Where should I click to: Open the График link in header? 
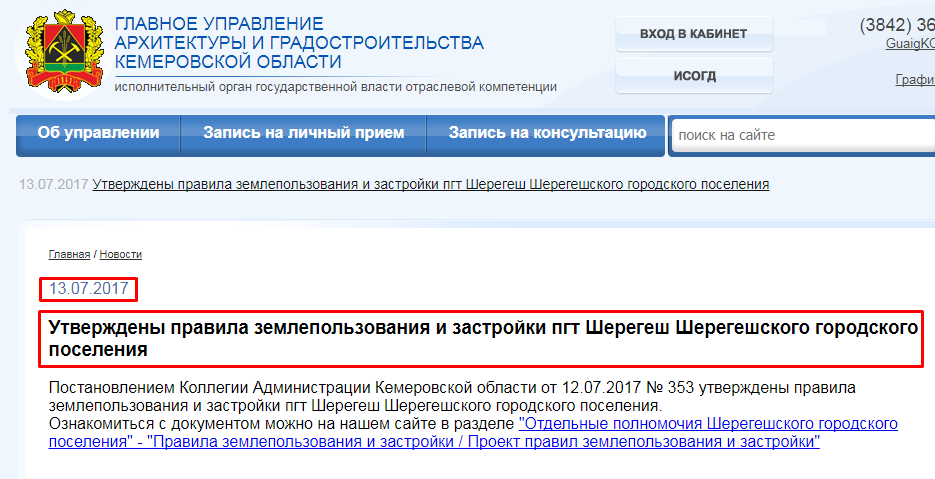[x=915, y=80]
